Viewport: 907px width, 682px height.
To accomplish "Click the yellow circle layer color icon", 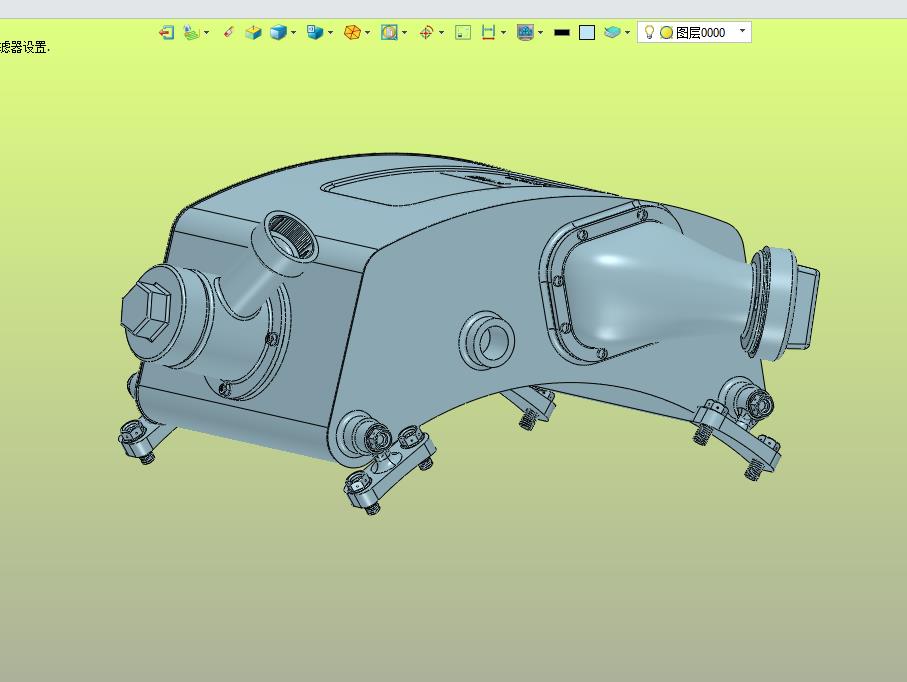I will [x=666, y=32].
